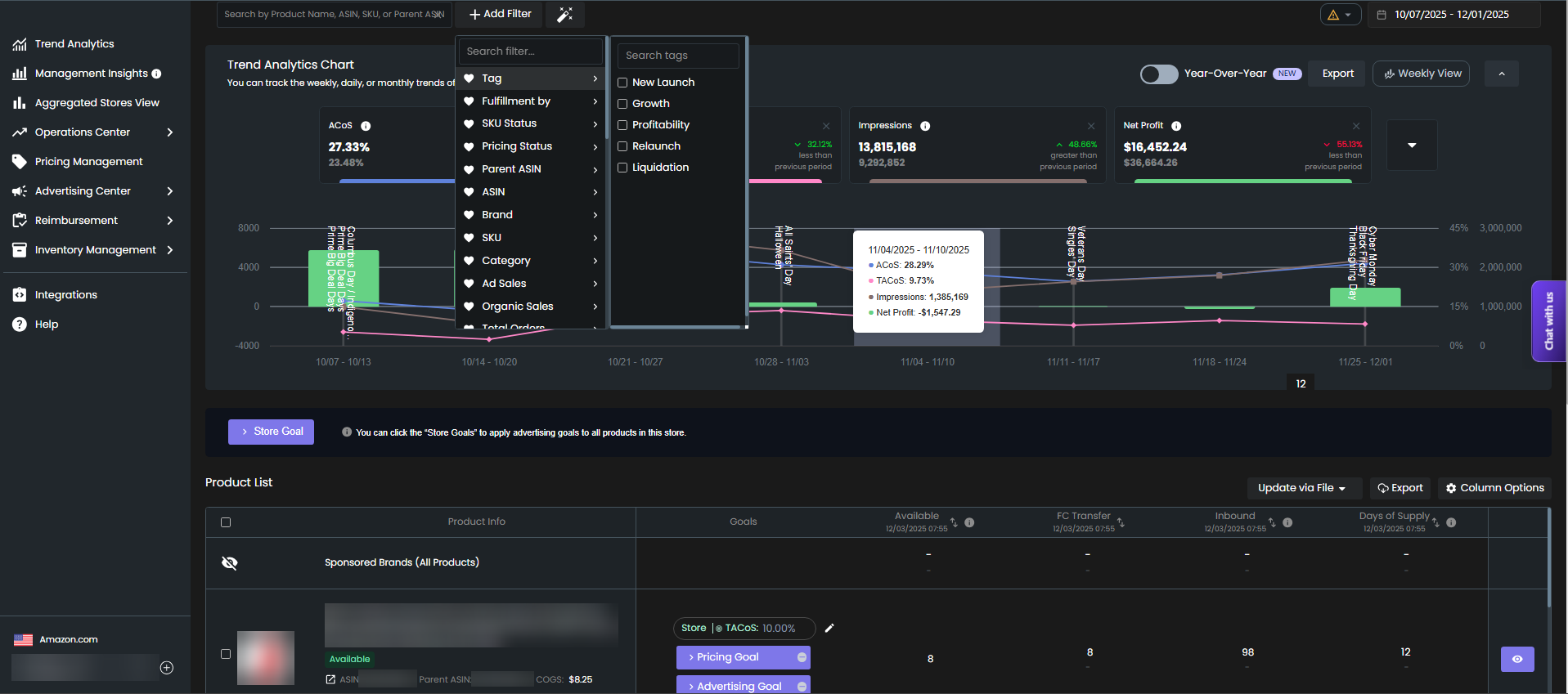Click the Search filter input field

click(x=531, y=51)
